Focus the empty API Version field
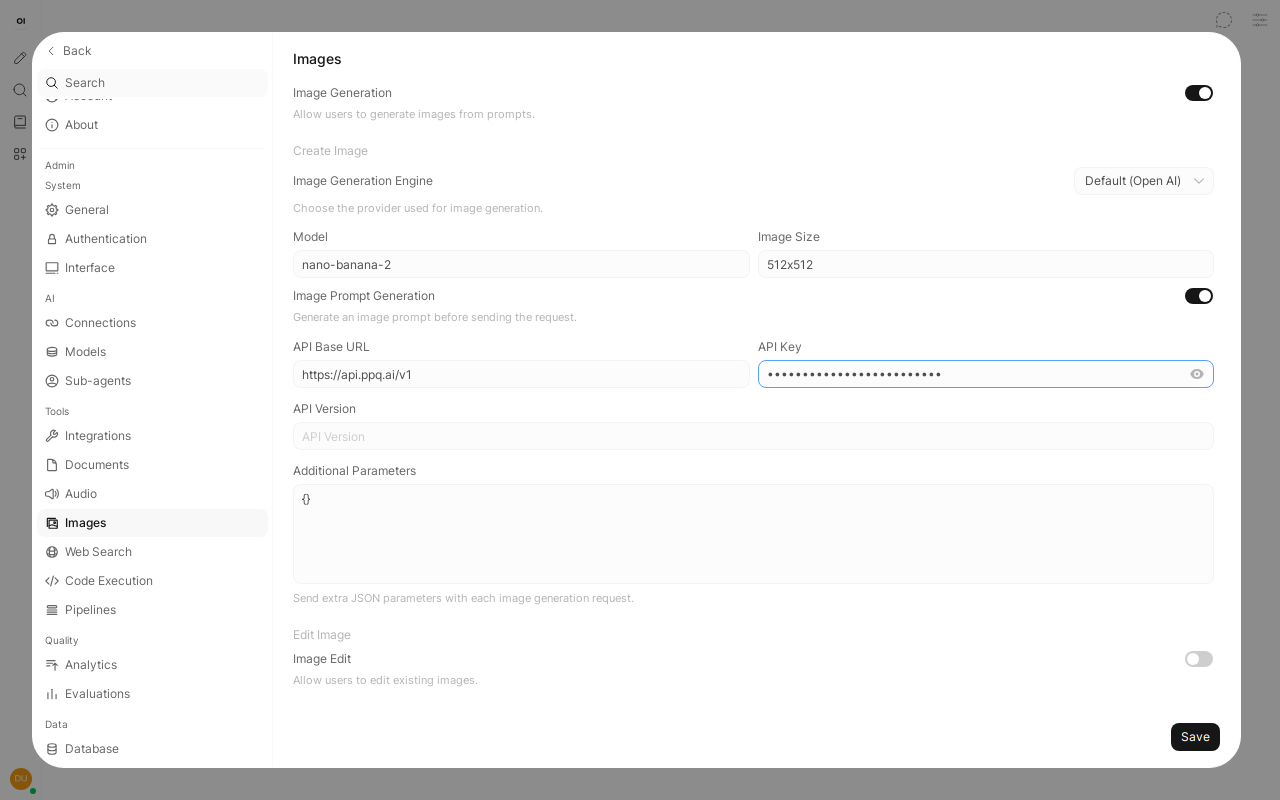The width and height of the screenshot is (1280, 800). [x=753, y=436]
